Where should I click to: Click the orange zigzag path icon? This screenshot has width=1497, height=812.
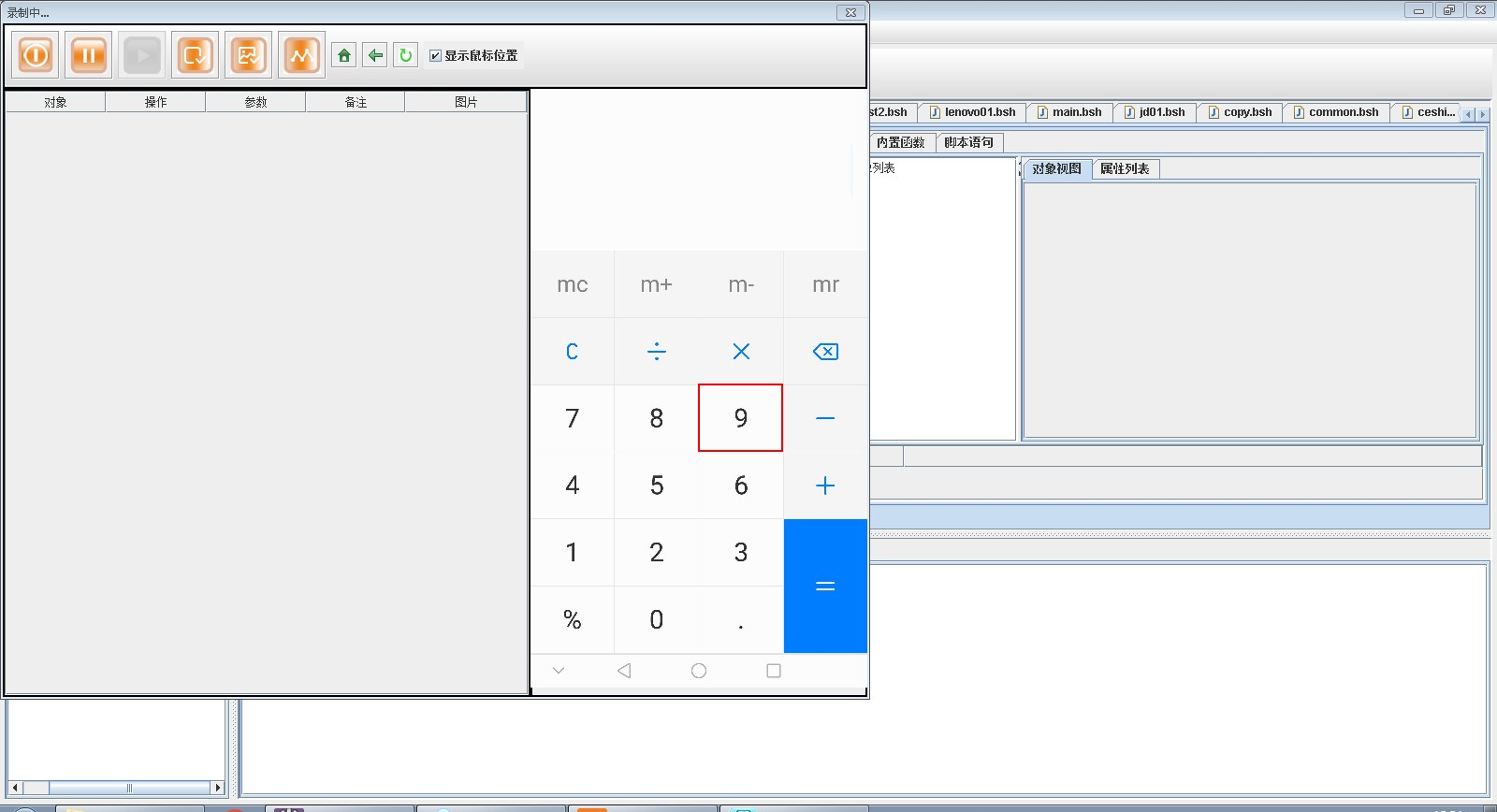[x=301, y=55]
